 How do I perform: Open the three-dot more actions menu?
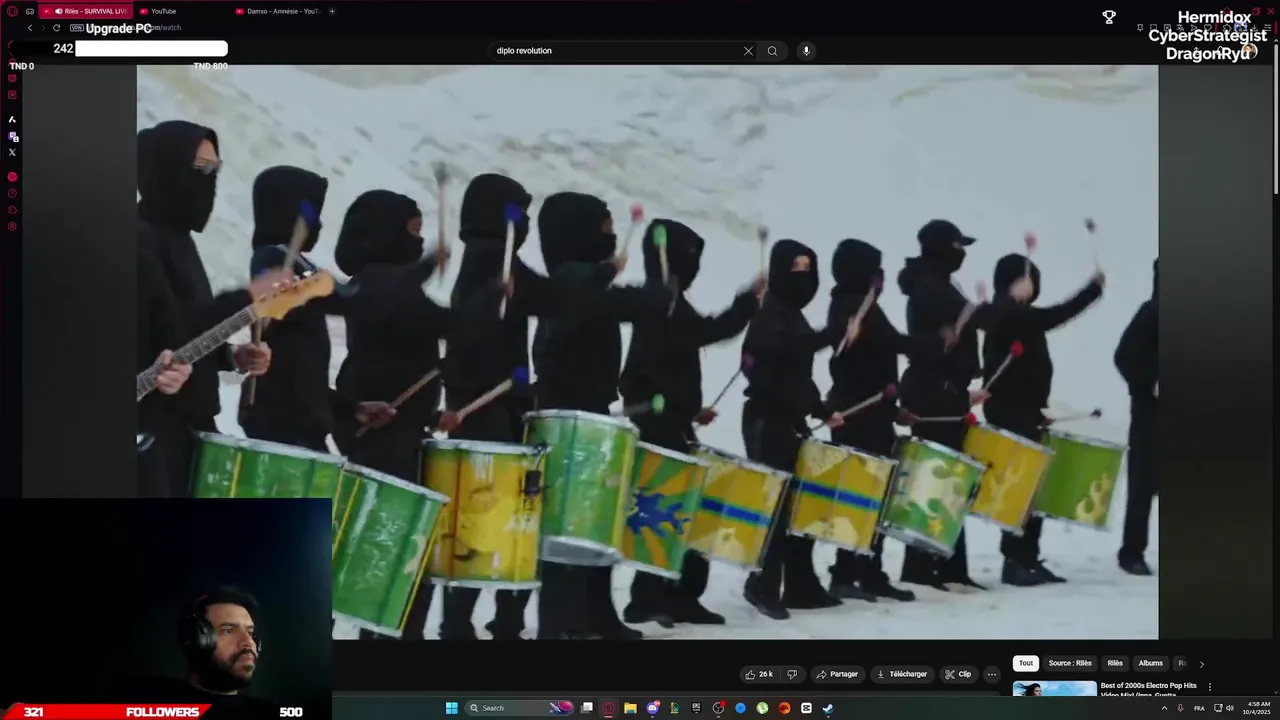click(x=992, y=674)
